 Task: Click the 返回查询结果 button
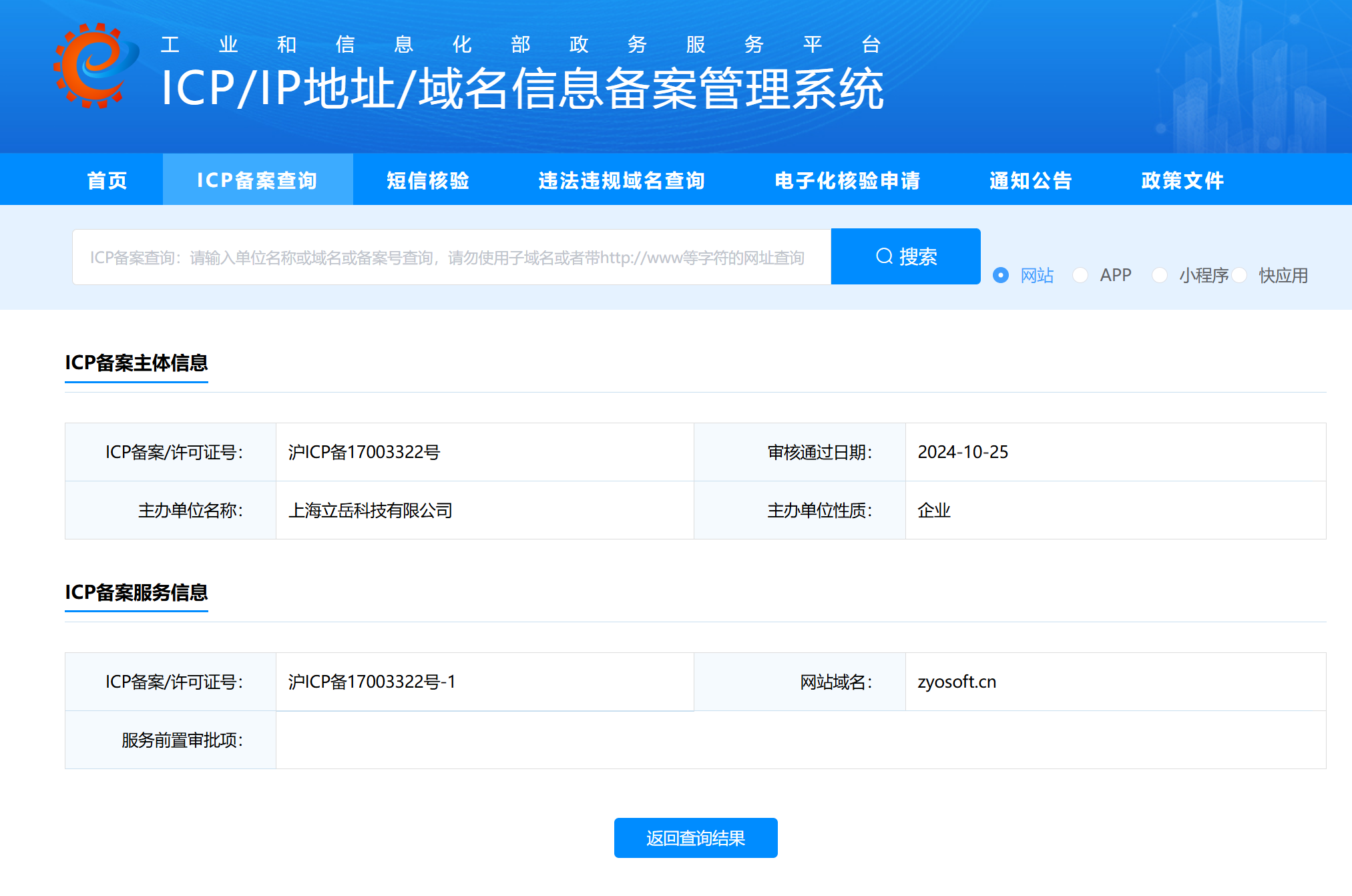(695, 838)
